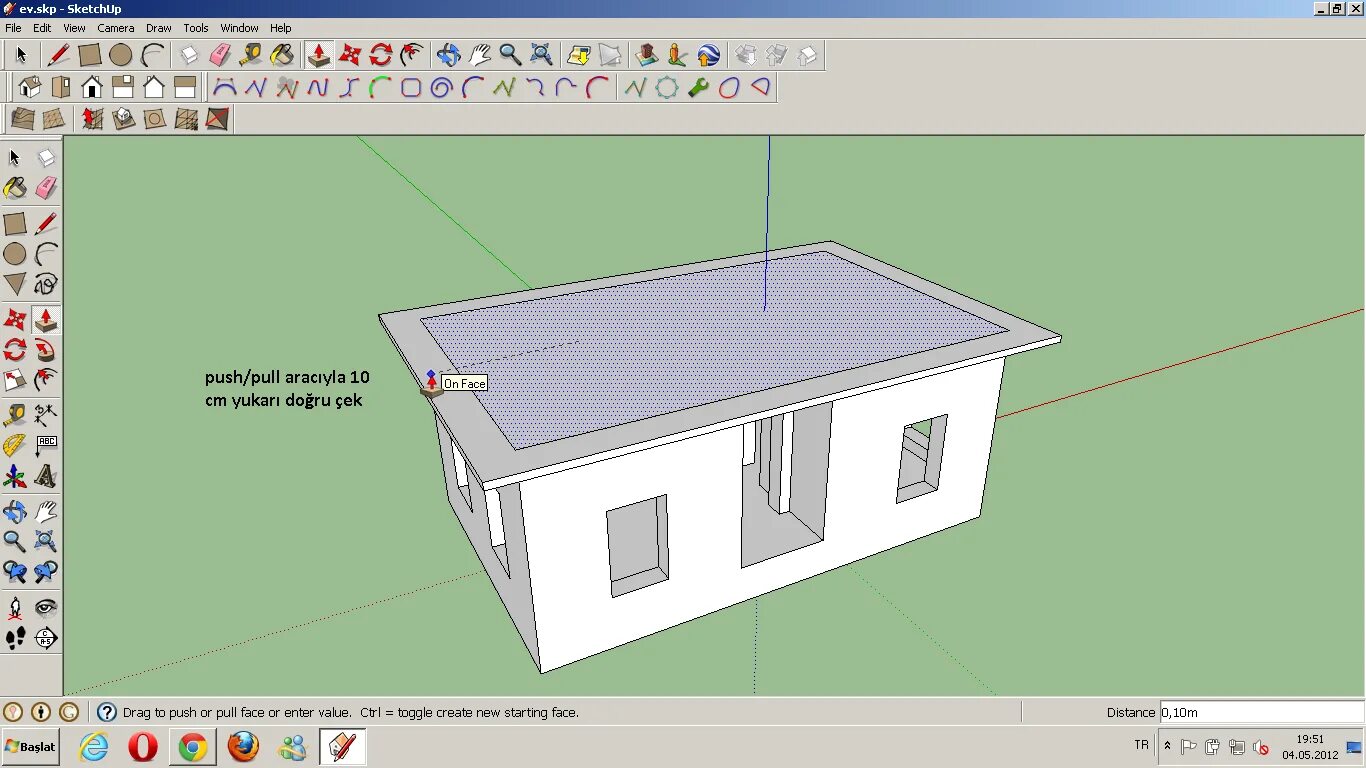Switch to Iso view

30,87
